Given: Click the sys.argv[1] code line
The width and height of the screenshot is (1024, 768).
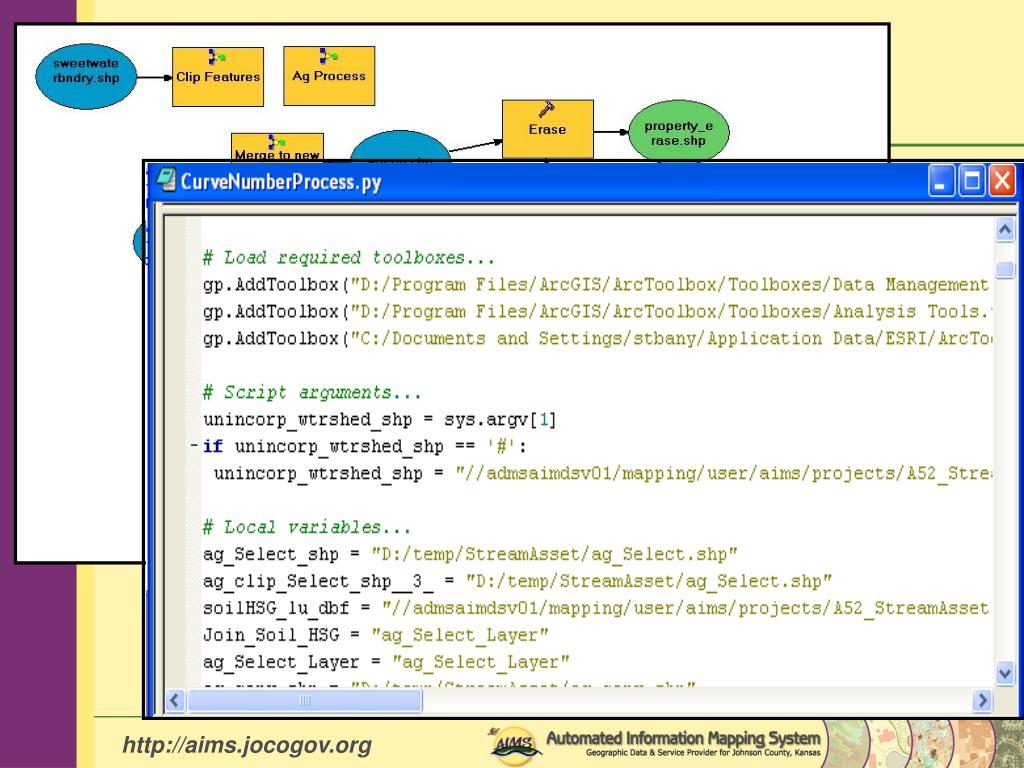Looking at the screenshot, I should click(x=379, y=420).
